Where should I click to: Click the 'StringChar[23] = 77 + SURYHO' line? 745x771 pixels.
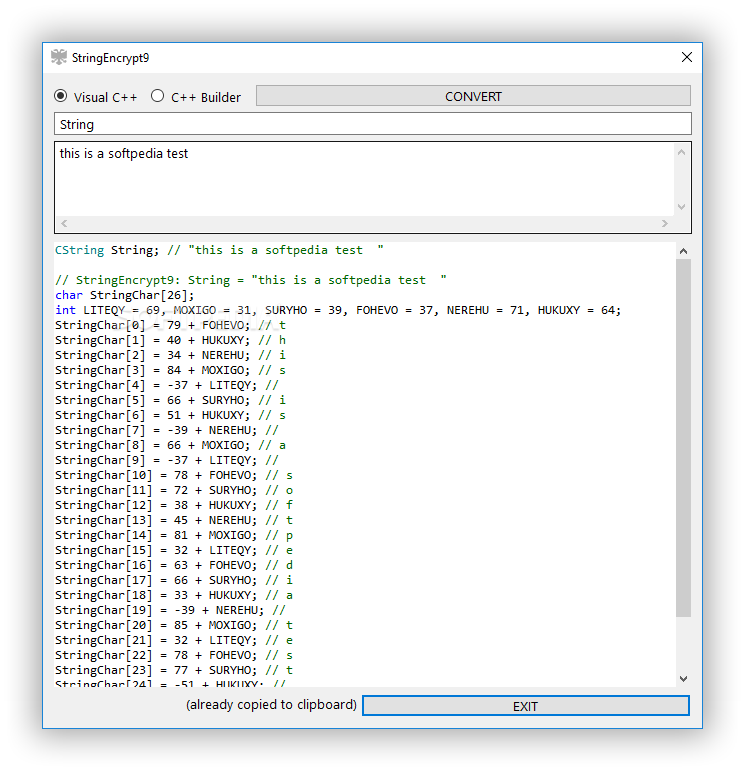[174, 670]
